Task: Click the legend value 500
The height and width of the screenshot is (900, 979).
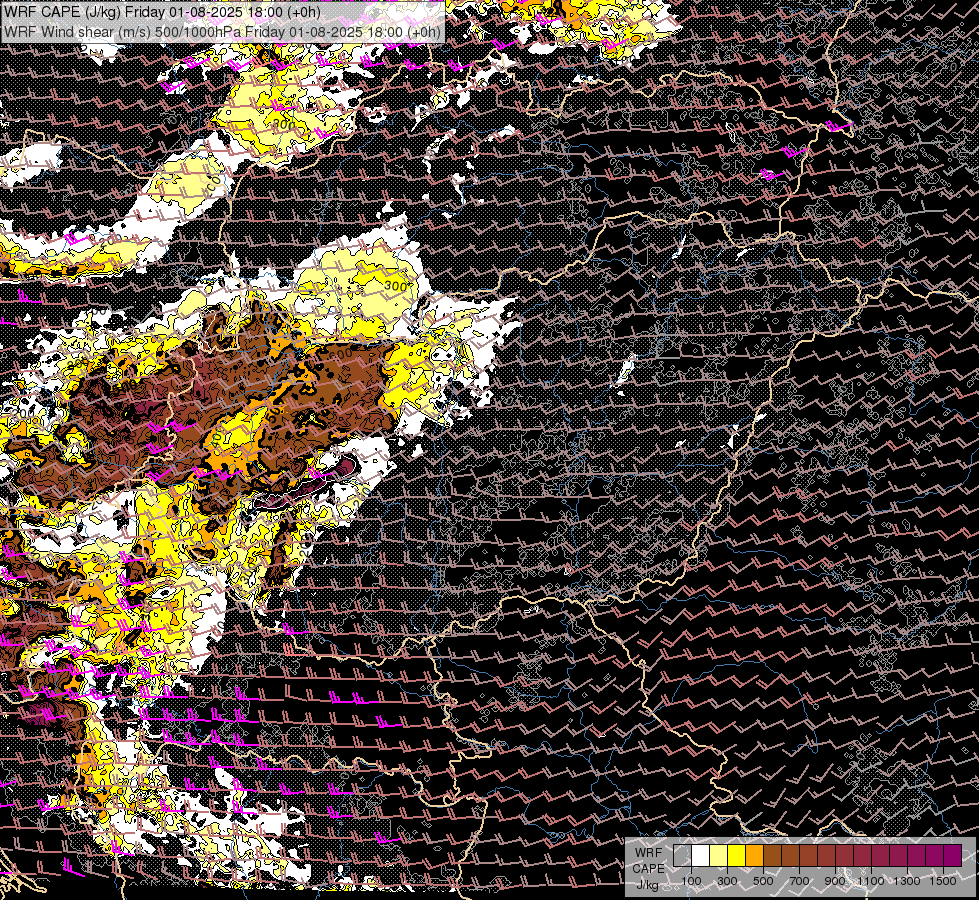Action: coord(764,881)
